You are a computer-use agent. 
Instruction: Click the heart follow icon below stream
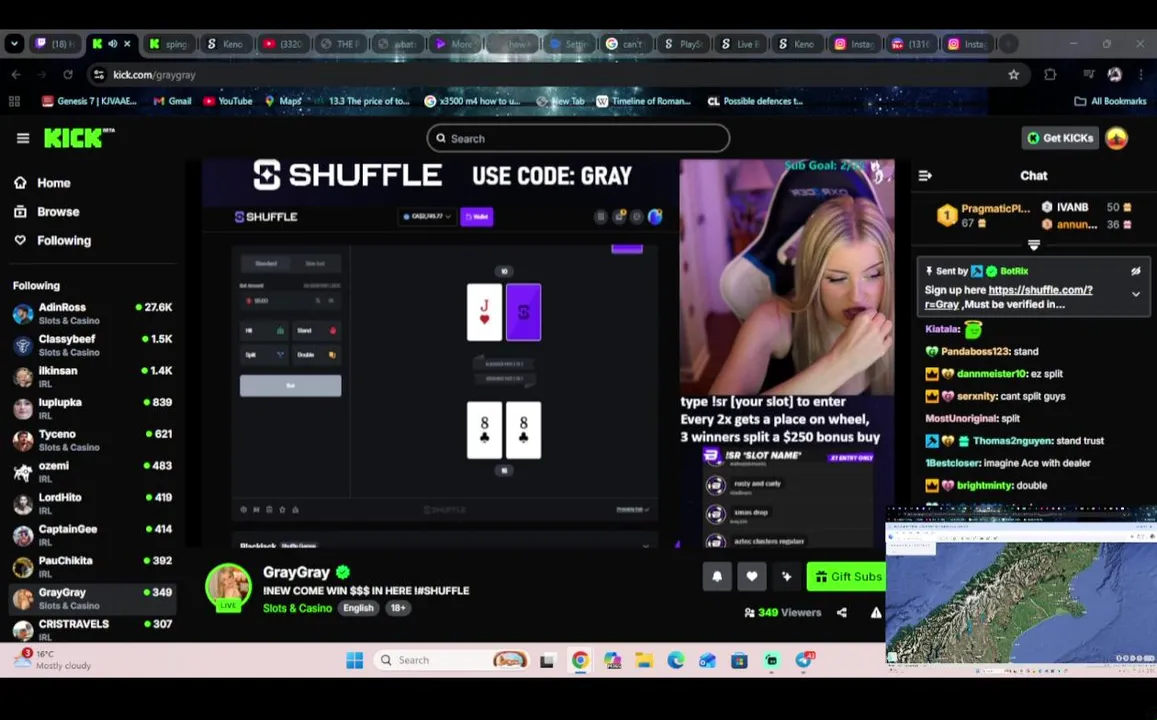point(752,577)
